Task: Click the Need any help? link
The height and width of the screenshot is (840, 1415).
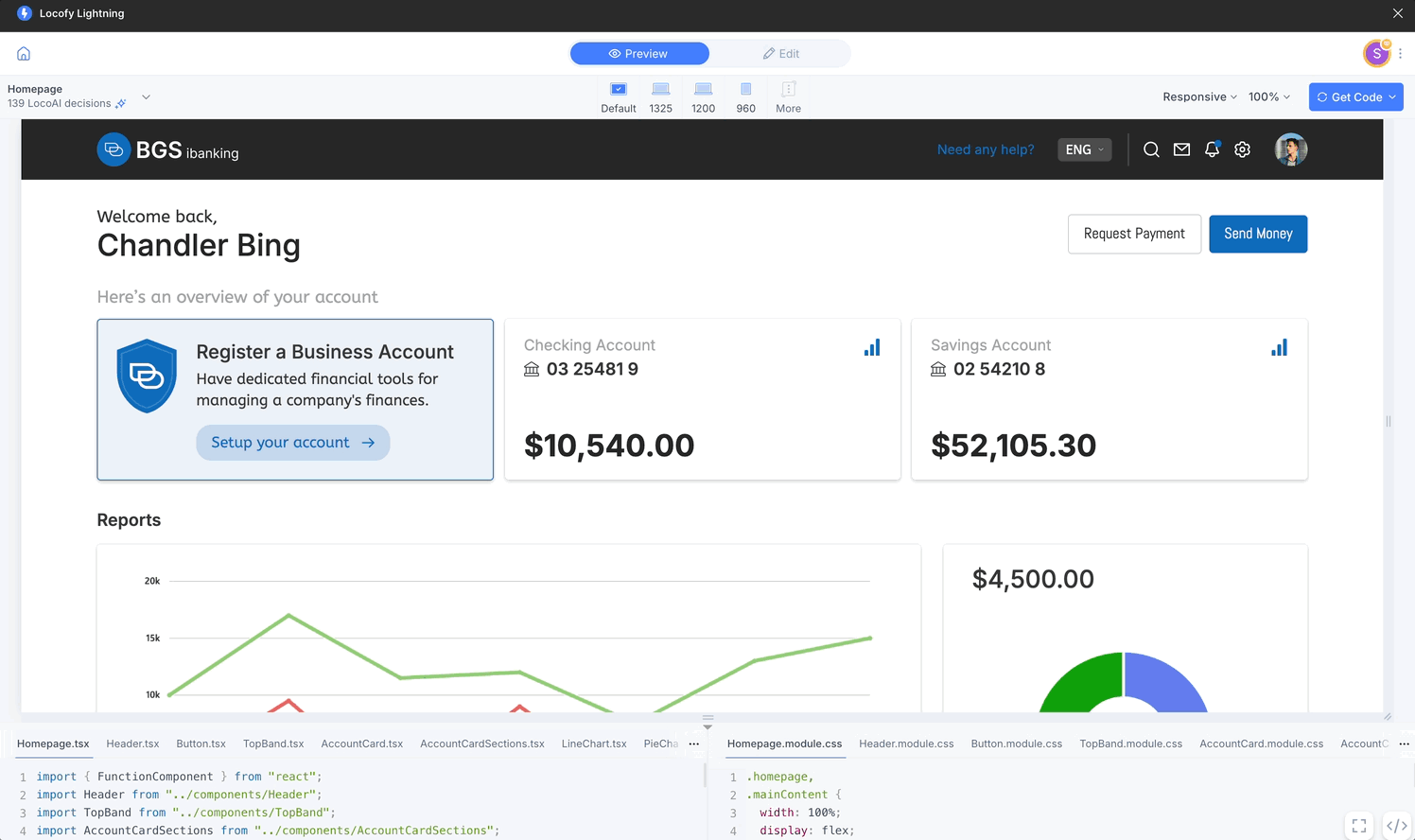Action: [985, 149]
